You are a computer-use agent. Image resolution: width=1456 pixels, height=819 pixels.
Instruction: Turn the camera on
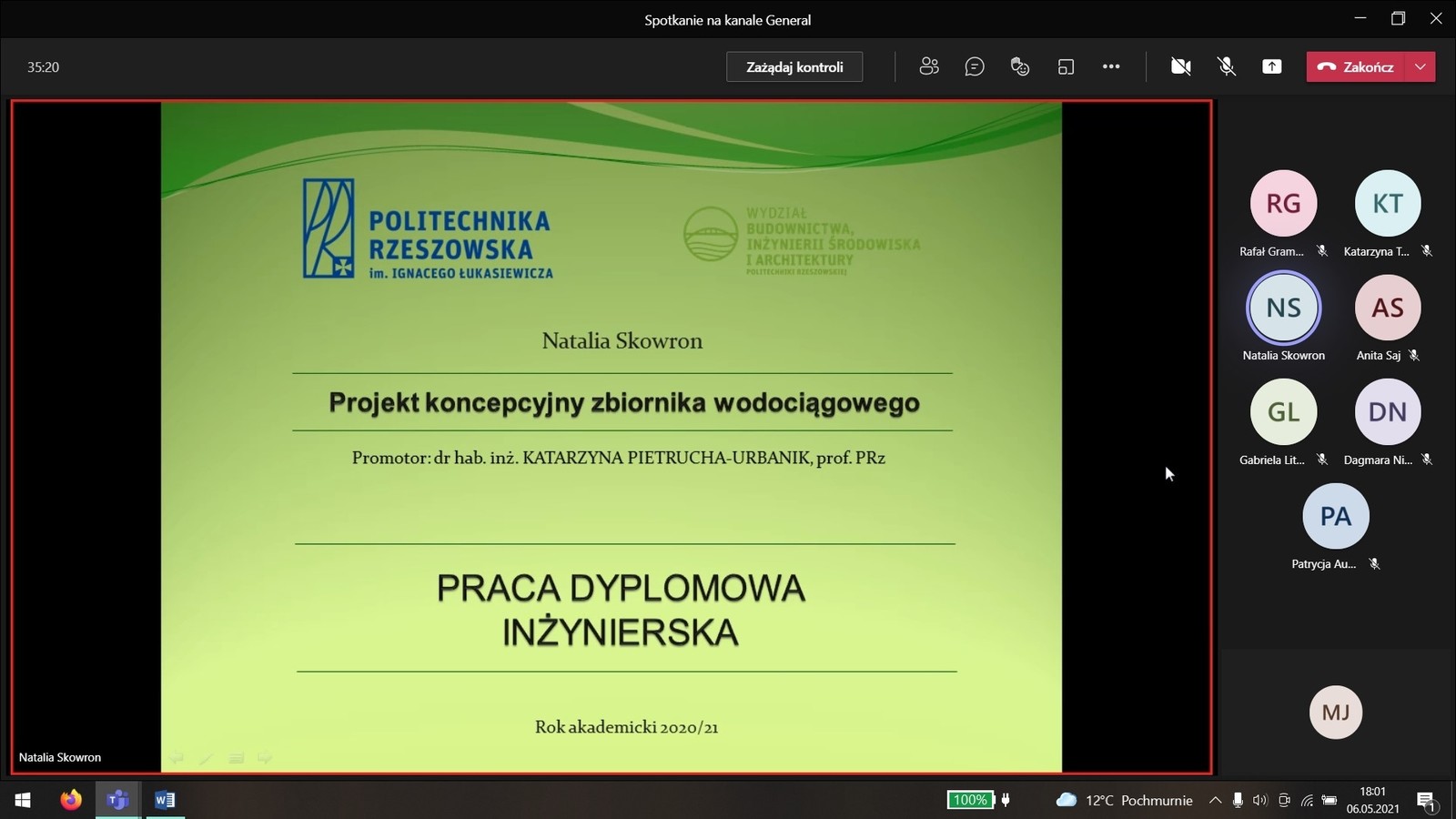coord(1180,66)
